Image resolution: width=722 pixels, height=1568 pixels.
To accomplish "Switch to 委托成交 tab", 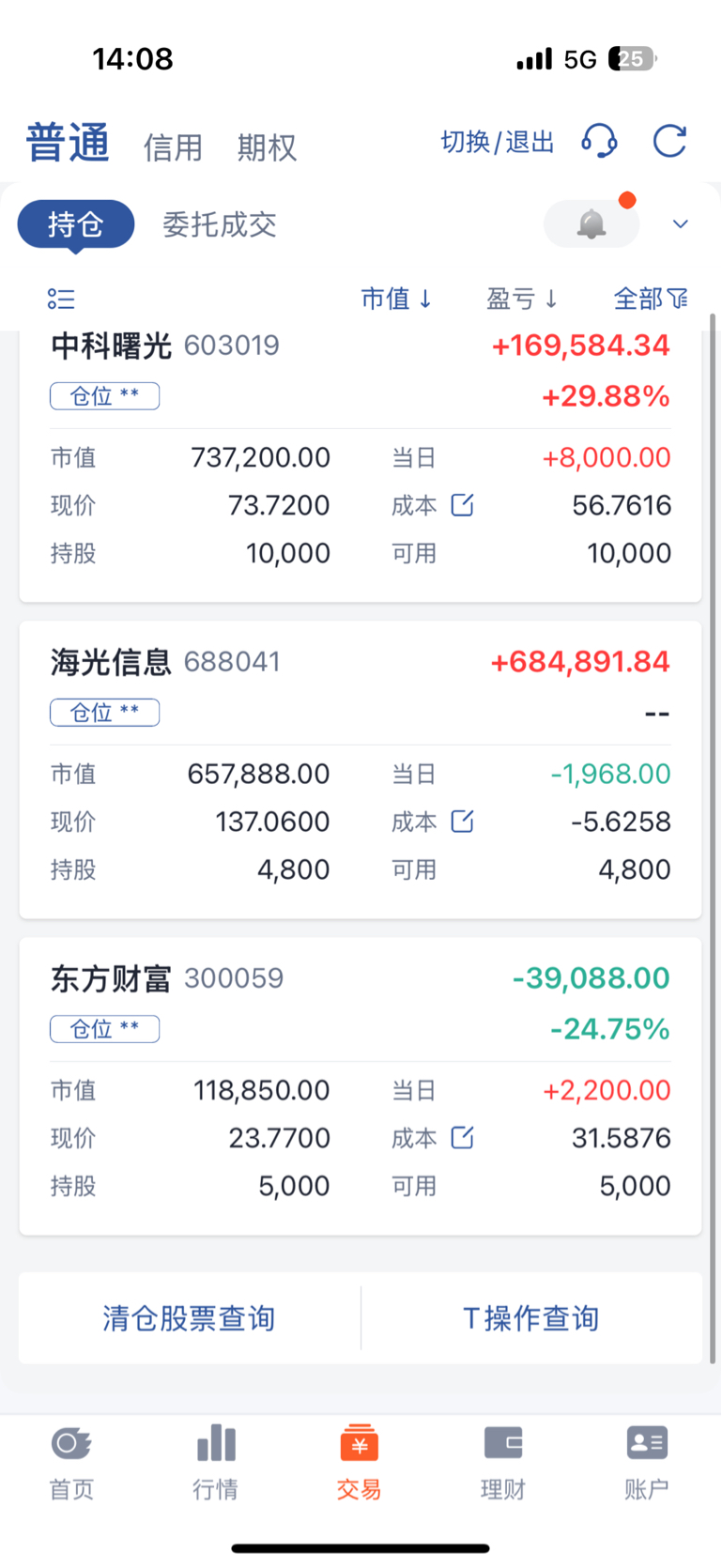I will point(220,224).
